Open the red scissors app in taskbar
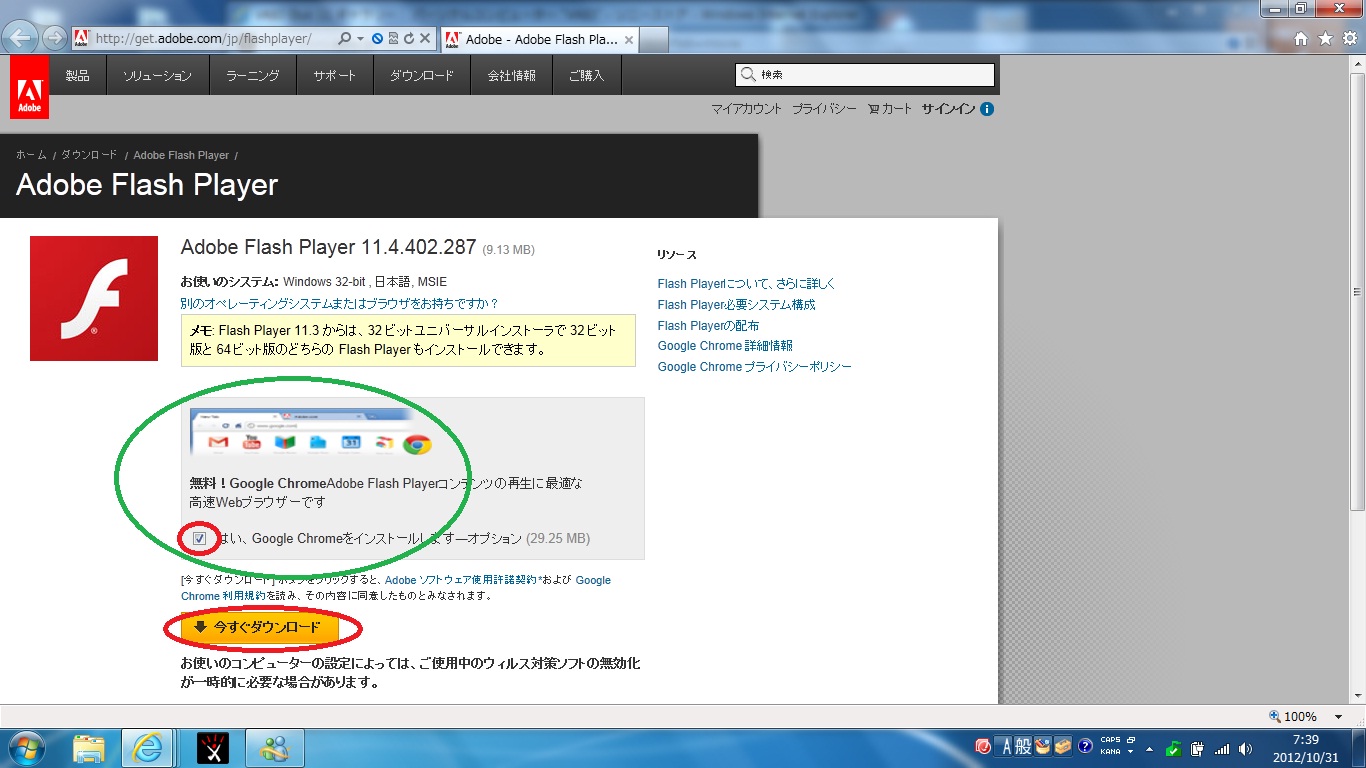The image size is (1366, 768). [212, 748]
